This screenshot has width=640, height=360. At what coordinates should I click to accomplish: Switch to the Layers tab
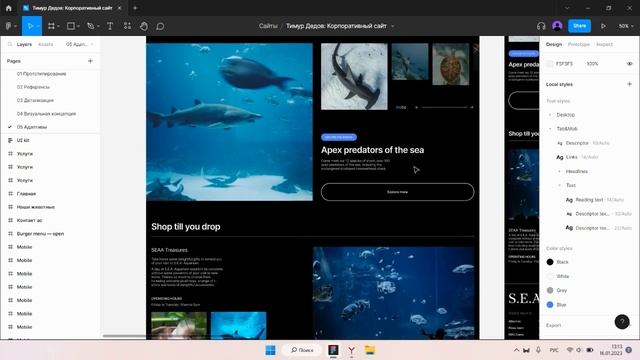point(24,44)
